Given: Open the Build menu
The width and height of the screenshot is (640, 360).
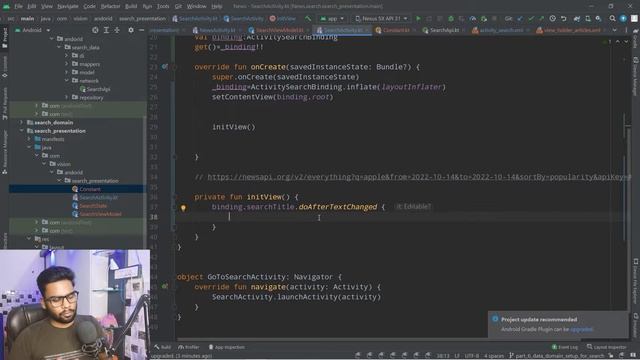Looking at the screenshot, I should tap(131, 6).
